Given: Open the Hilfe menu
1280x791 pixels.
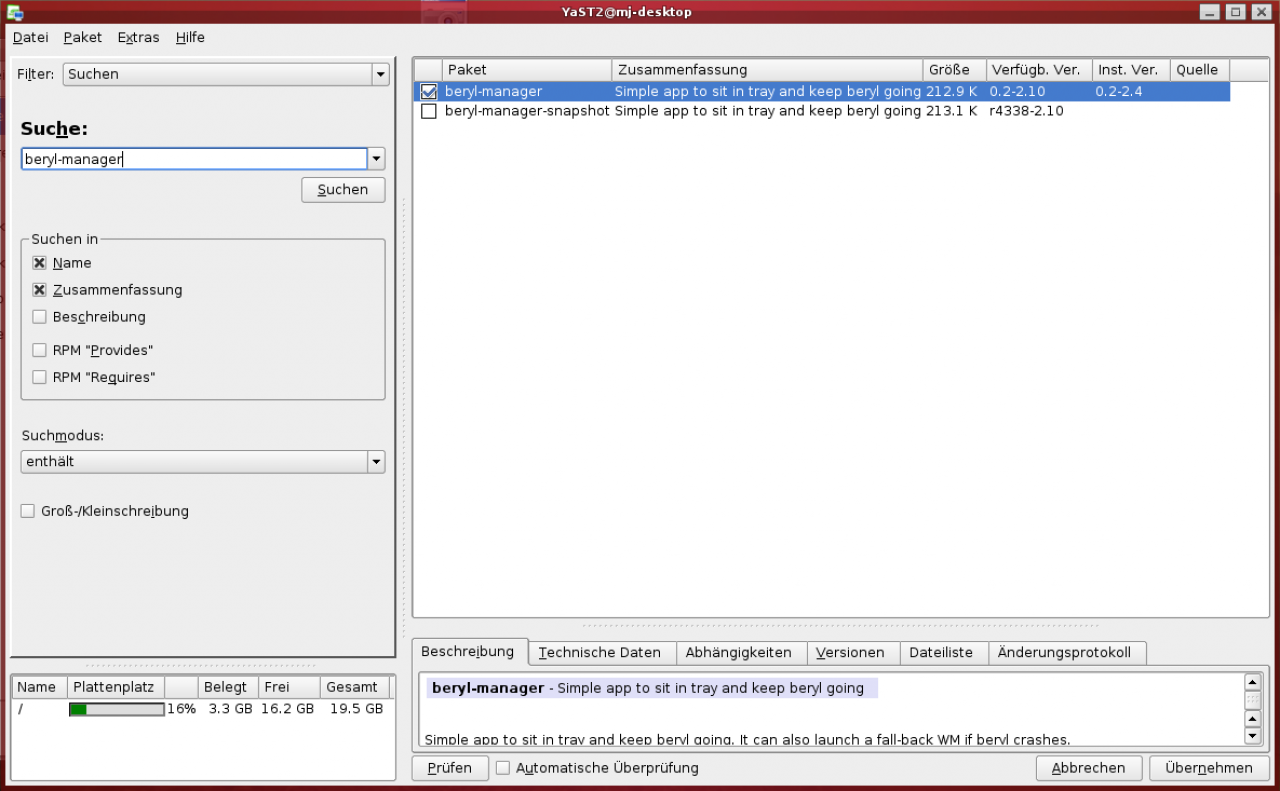Looking at the screenshot, I should (190, 37).
